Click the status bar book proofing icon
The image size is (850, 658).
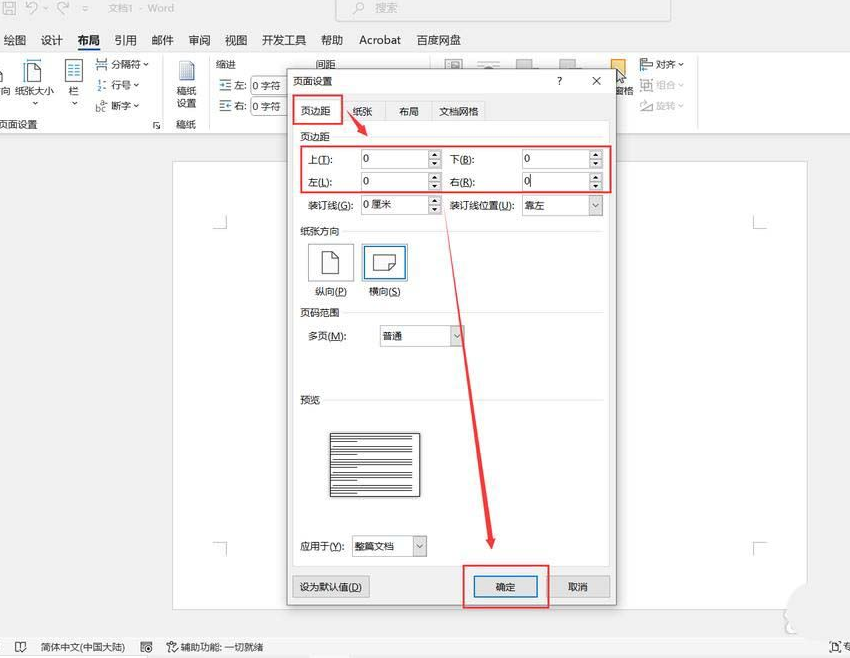[x=21, y=647]
